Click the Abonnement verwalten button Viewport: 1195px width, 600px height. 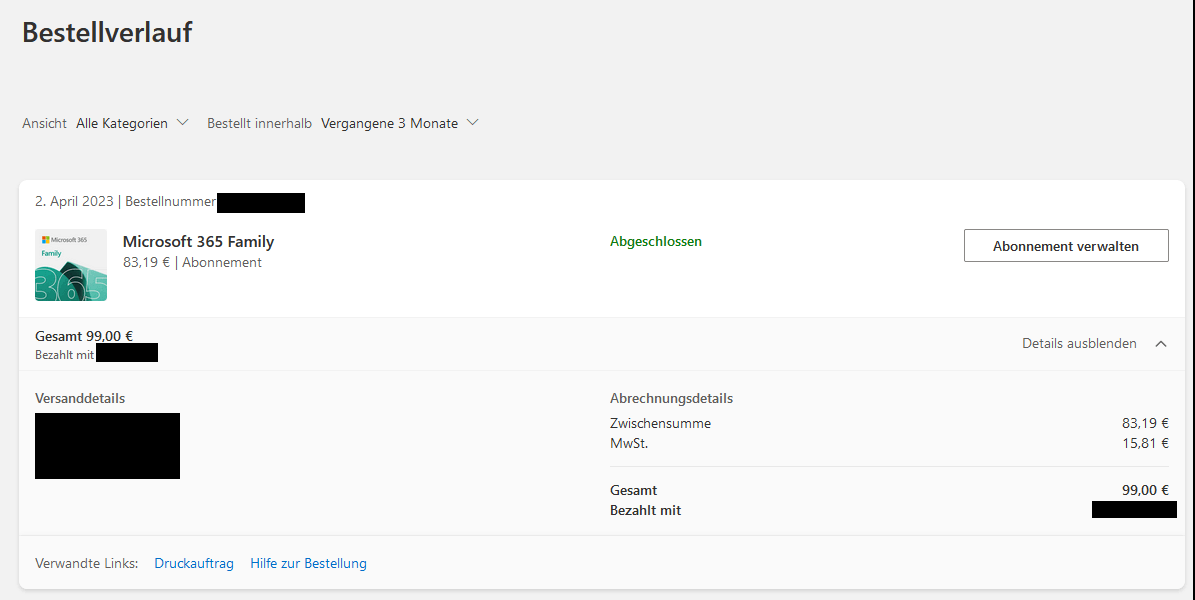pos(1065,246)
